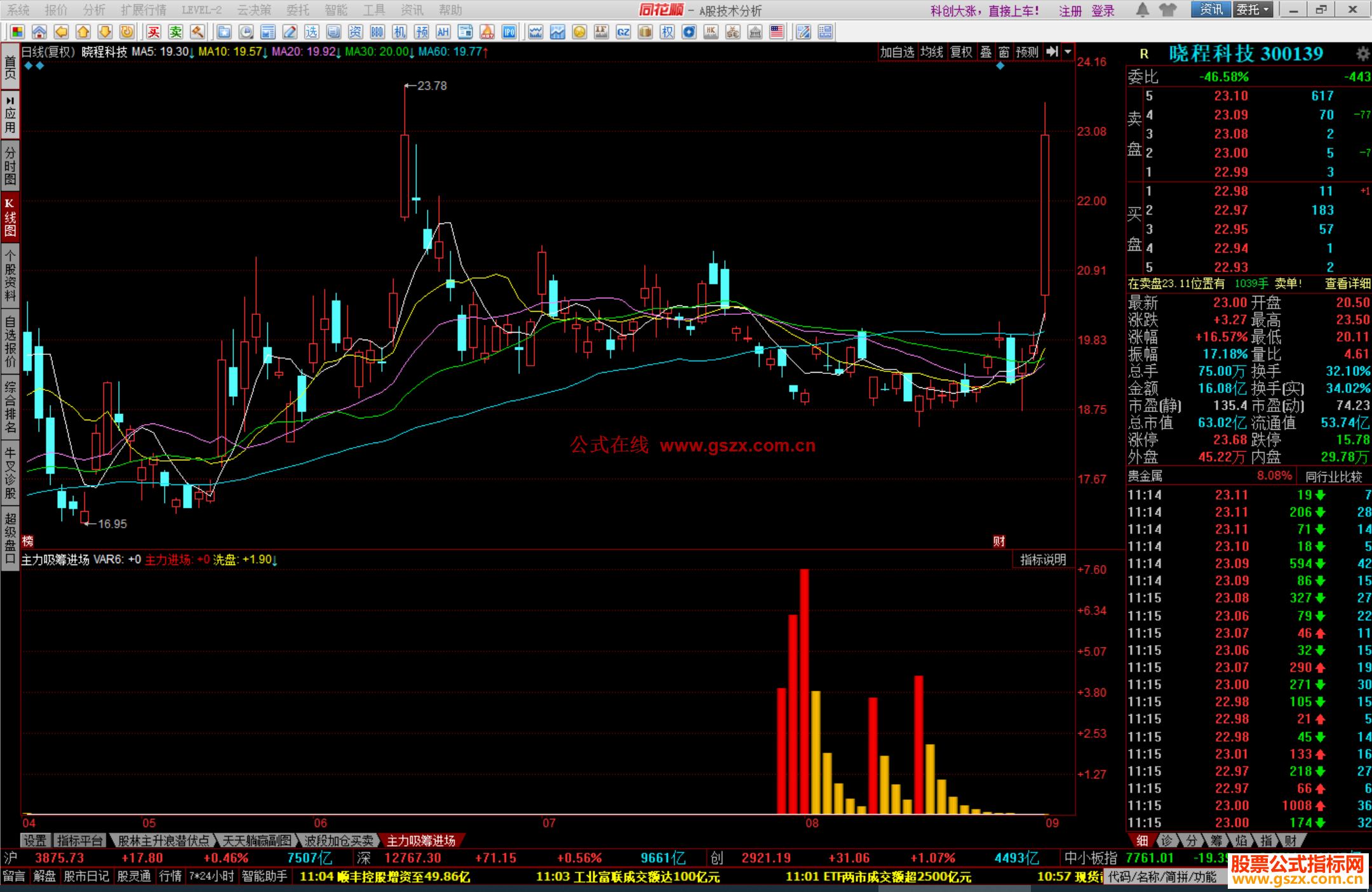The width and height of the screenshot is (1372, 892).
Task: Click 查看详细 link
Action: click(x=1347, y=284)
